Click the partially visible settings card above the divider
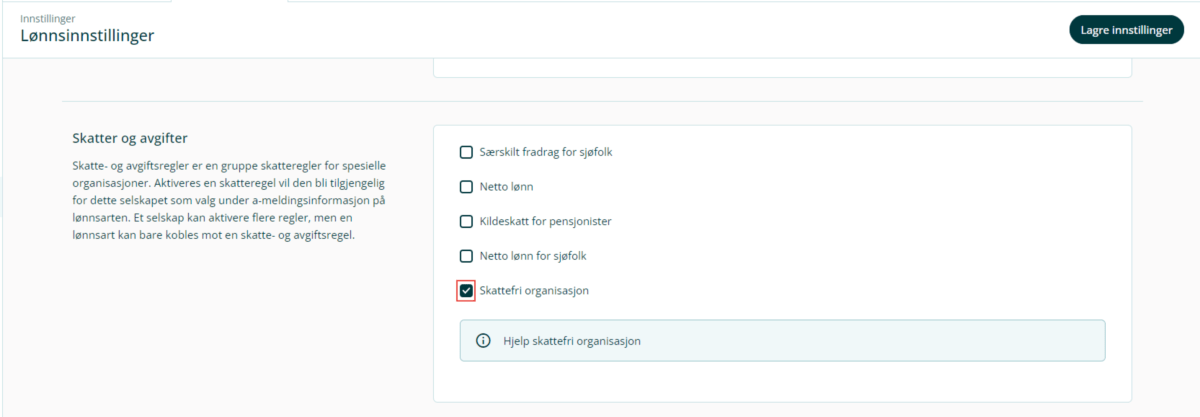This screenshot has height=417, width=1200. pos(782,69)
